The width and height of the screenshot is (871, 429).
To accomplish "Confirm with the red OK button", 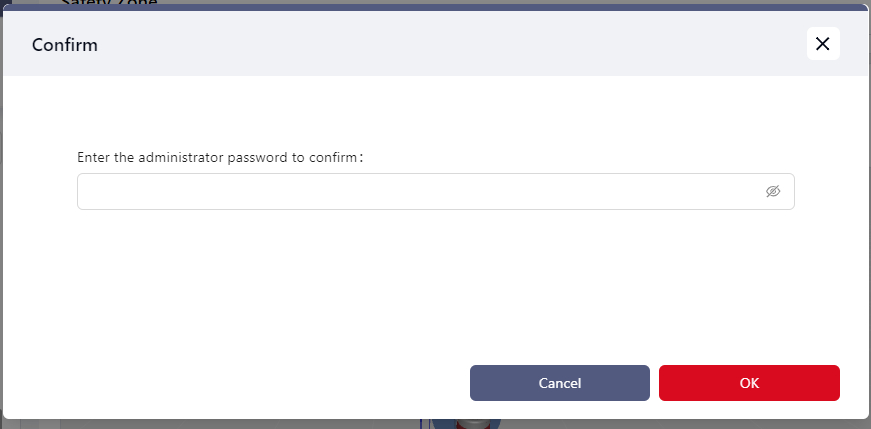I will 749,383.
